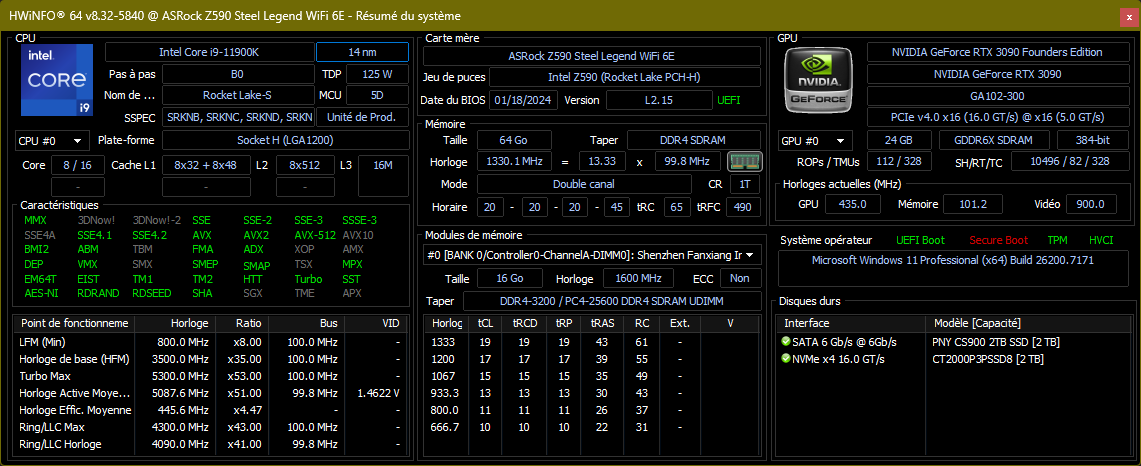Image resolution: width=1141 pixels, height=466 pixels.
Task: Click the green status icon for SATA drive
Action: point(785,342)
